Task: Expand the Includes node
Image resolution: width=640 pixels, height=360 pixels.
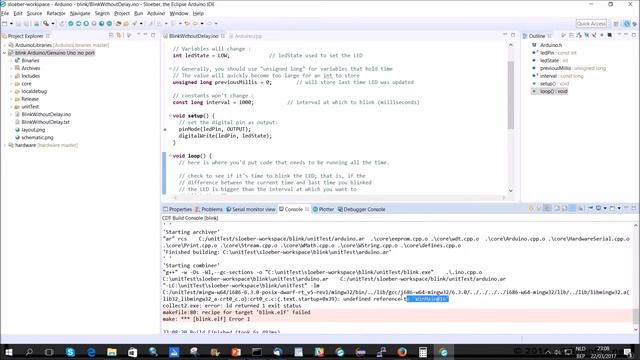Action: (x=11, y=76)
